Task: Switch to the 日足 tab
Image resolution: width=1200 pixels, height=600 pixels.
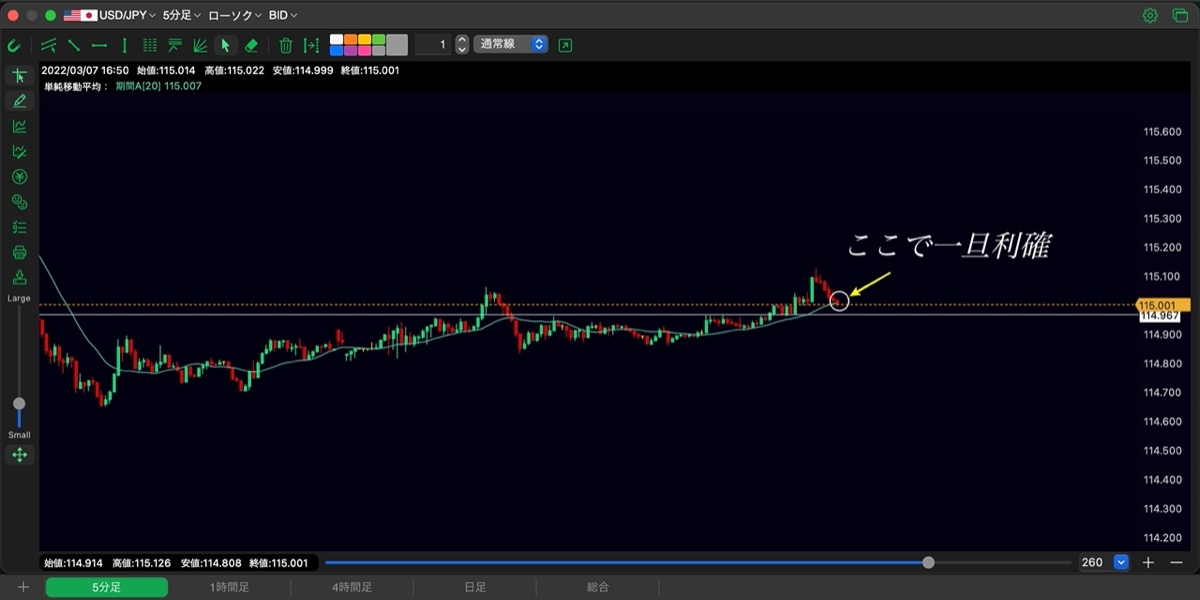Action: (x=475, y=587)
